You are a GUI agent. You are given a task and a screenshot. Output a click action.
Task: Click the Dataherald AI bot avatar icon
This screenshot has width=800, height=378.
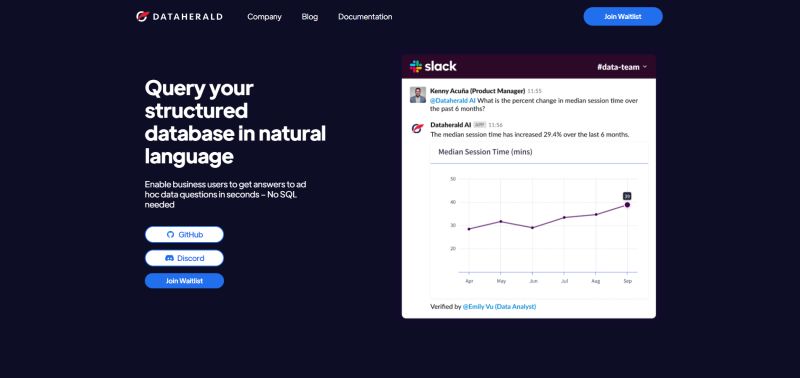point(417,128)
